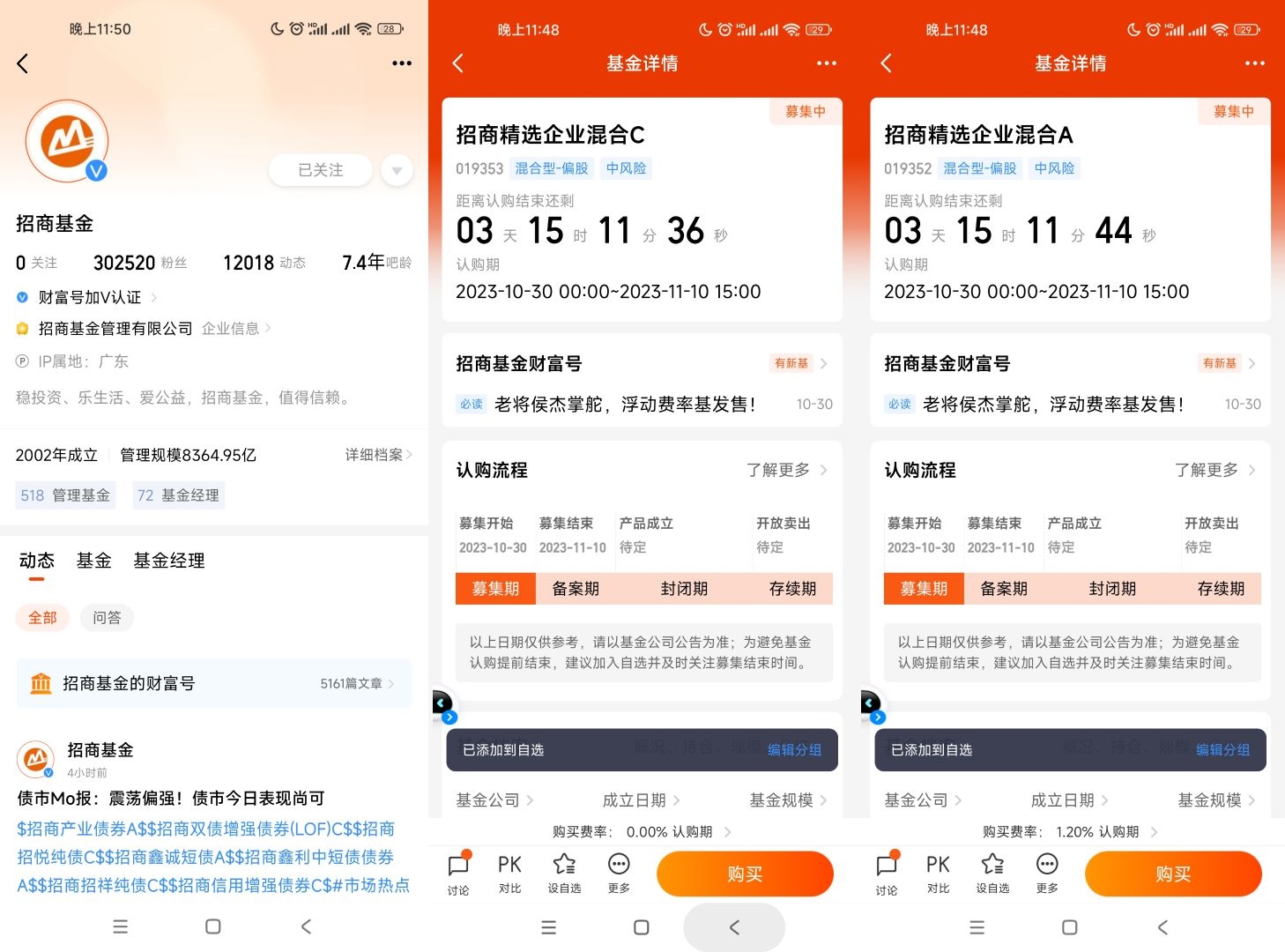Viewport: 1285px width, 952px height.
Task: Tap 混合型-偏股 tag on 混合C
Action: (x=551, y=168)
